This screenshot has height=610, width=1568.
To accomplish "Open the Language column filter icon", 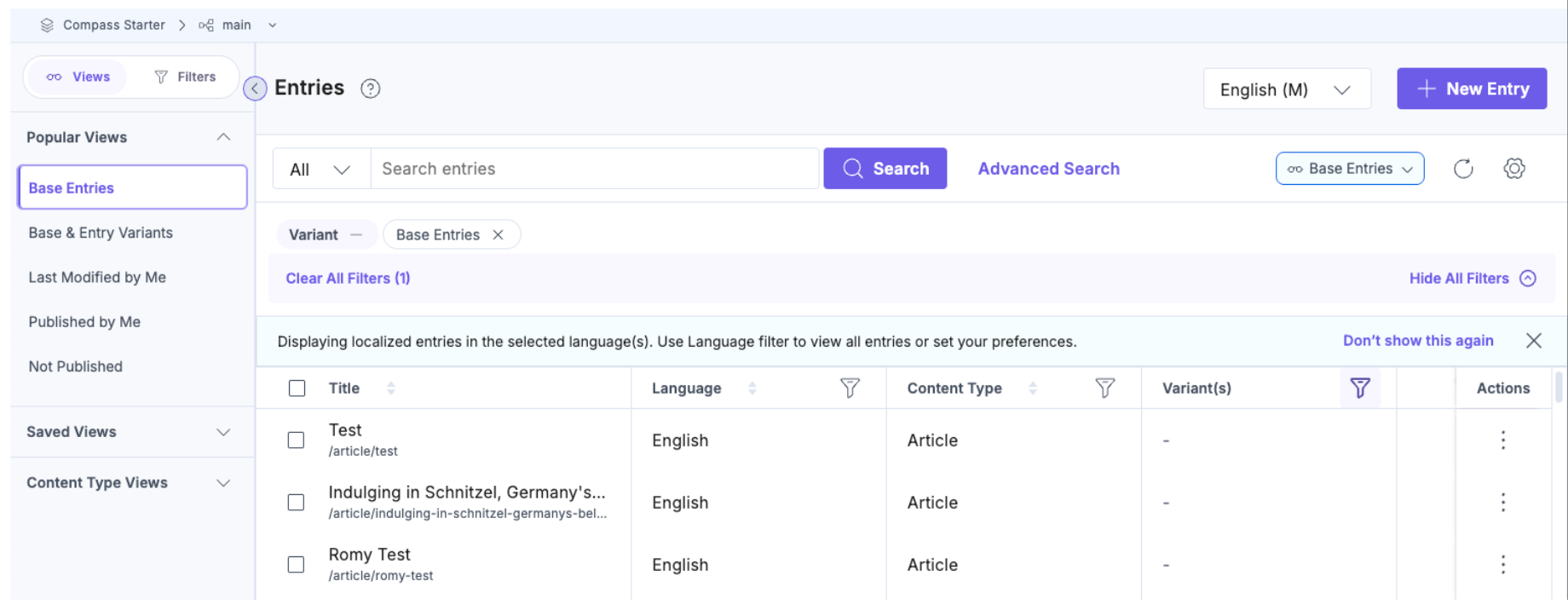I will pos(850,388).
